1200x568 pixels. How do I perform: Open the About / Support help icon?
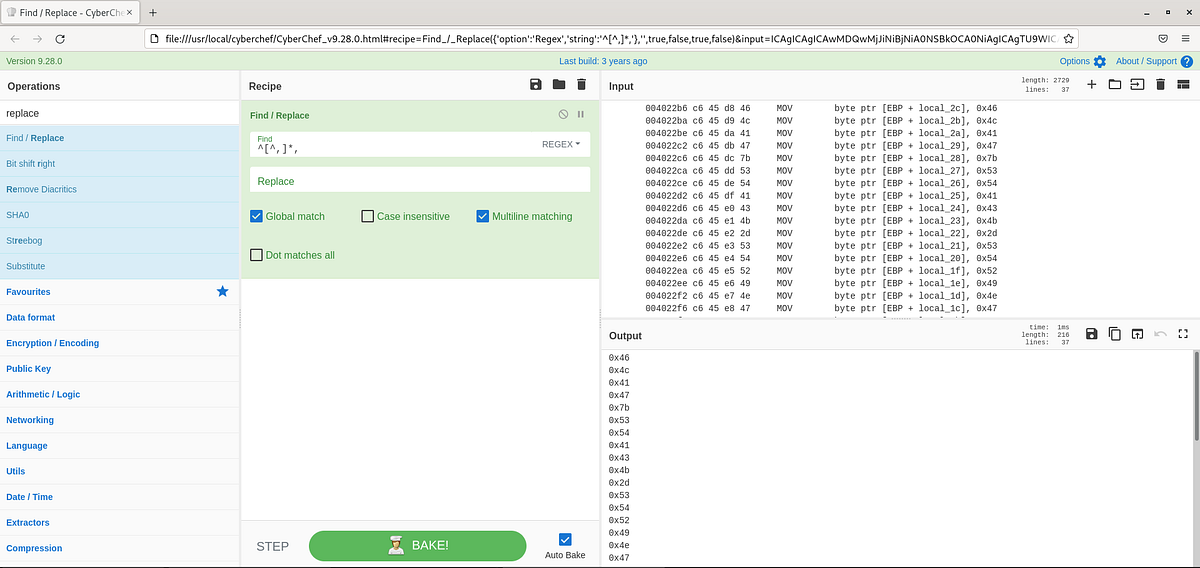[1186, 61]
